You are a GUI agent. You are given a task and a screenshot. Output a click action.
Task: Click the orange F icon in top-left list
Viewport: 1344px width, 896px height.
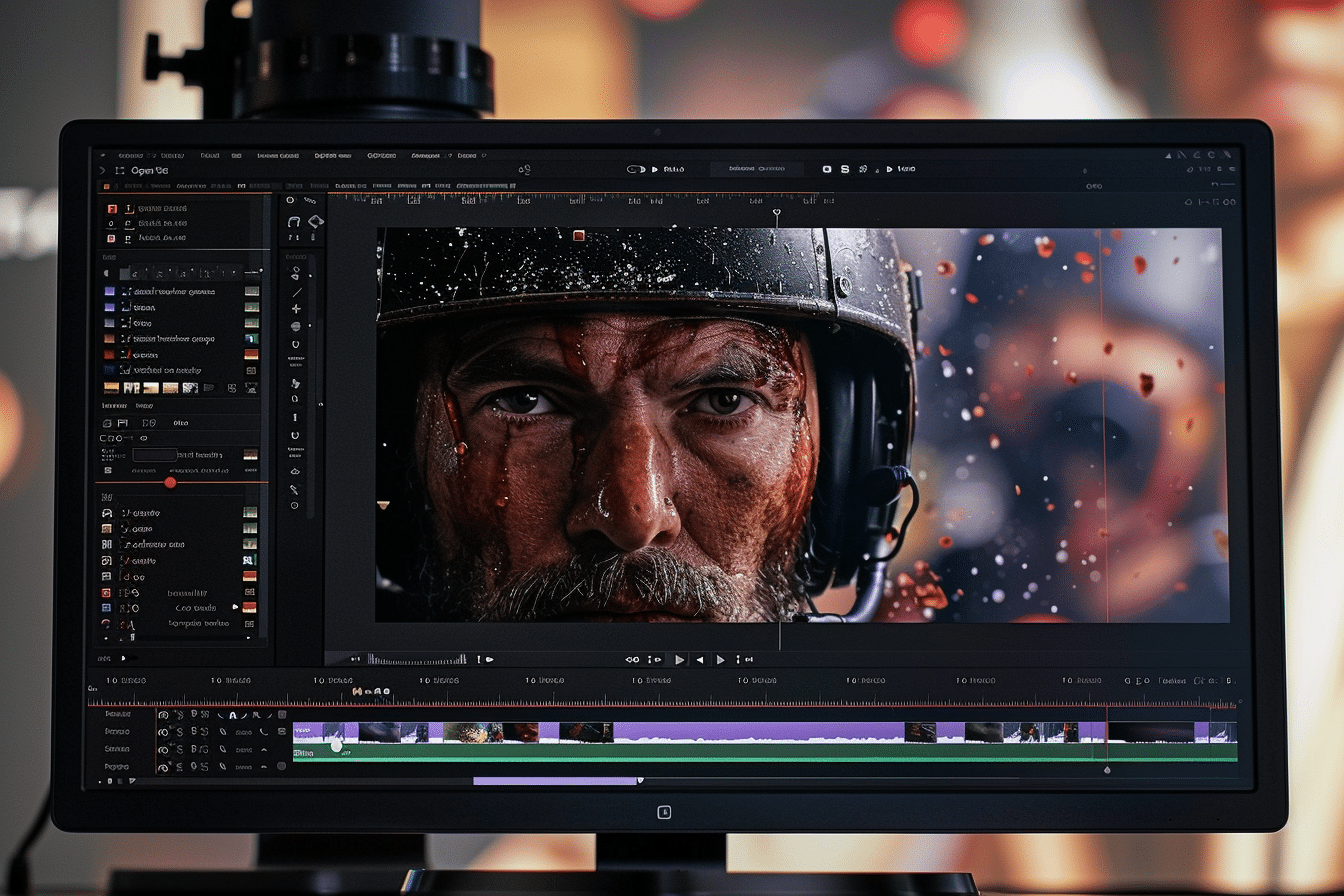112,208
